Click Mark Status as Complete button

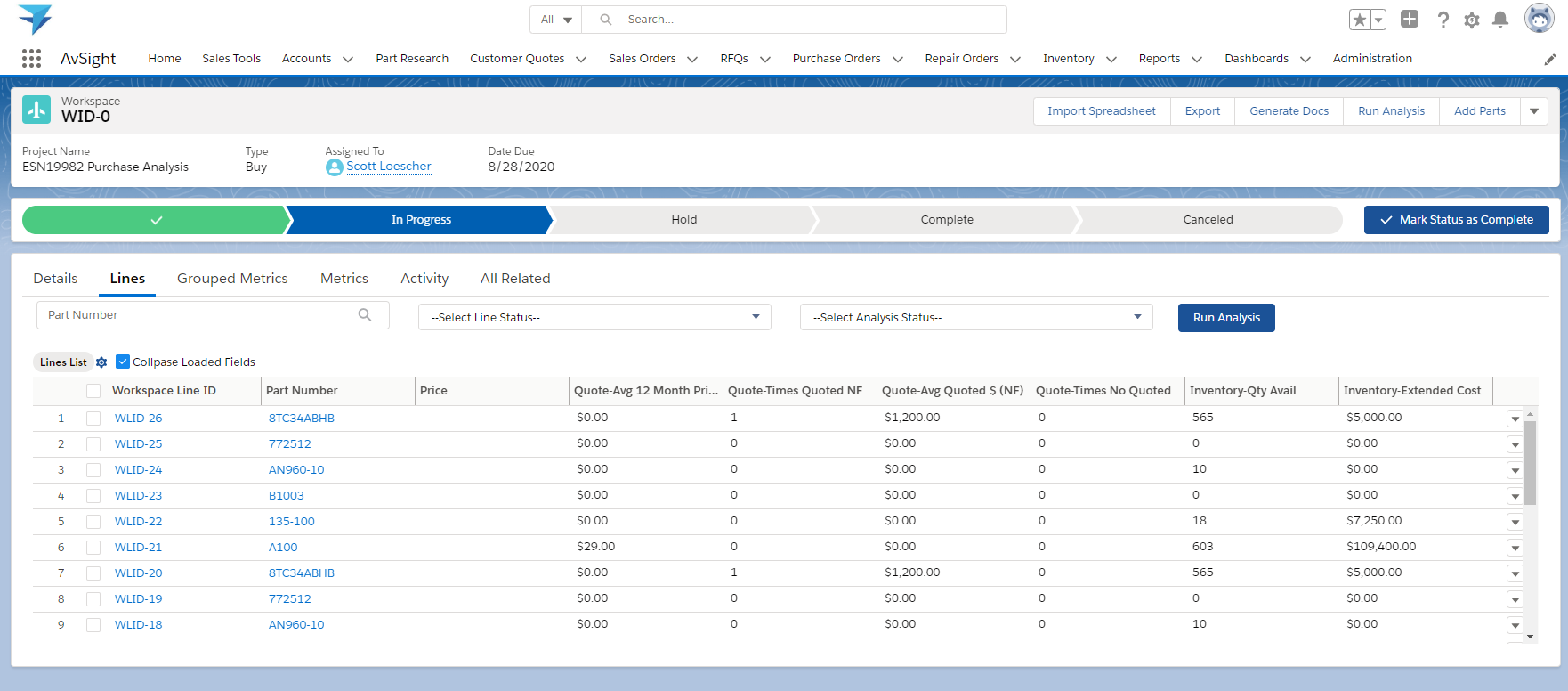tap(1456, 220)
